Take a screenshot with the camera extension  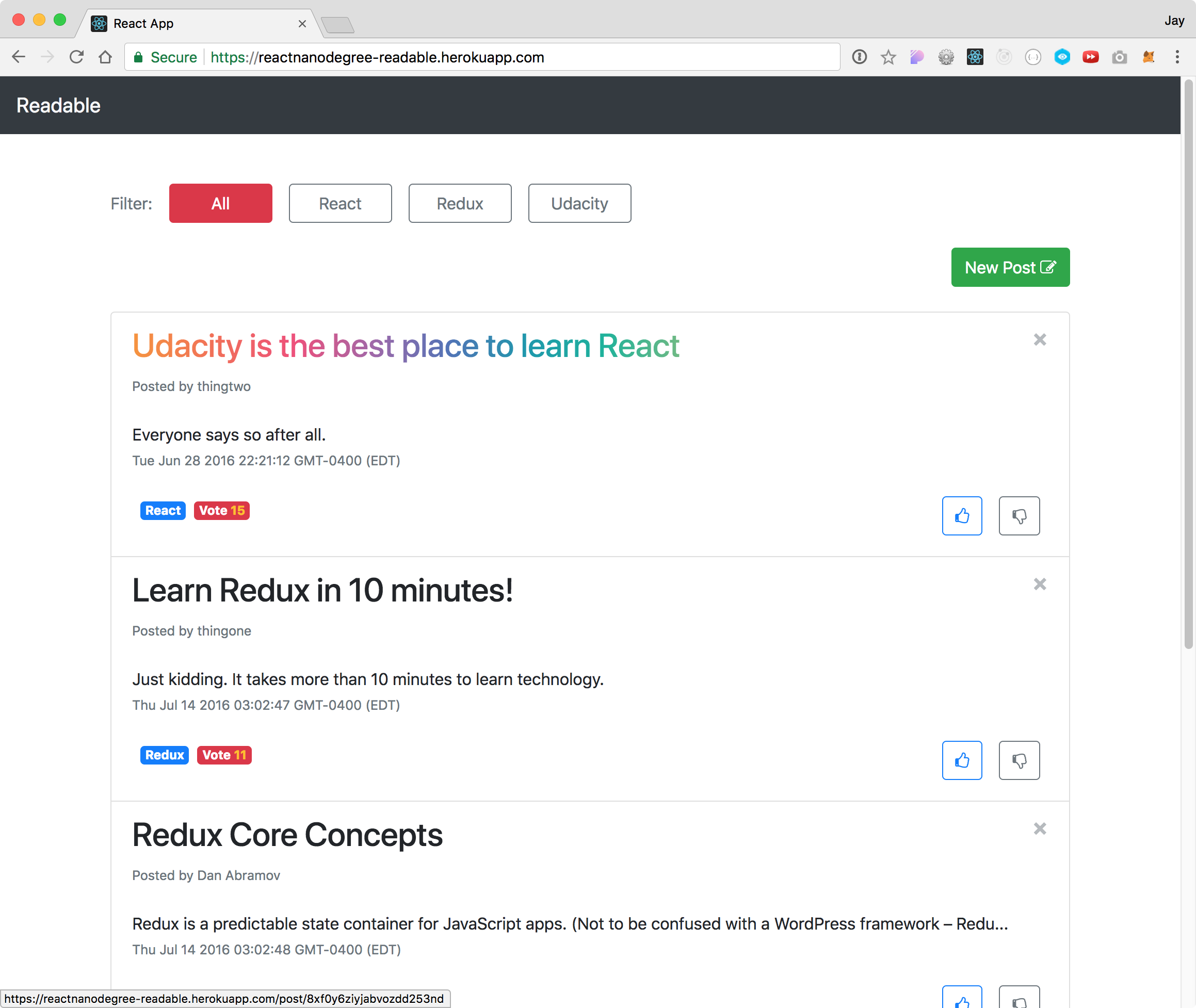[1120, 57]
